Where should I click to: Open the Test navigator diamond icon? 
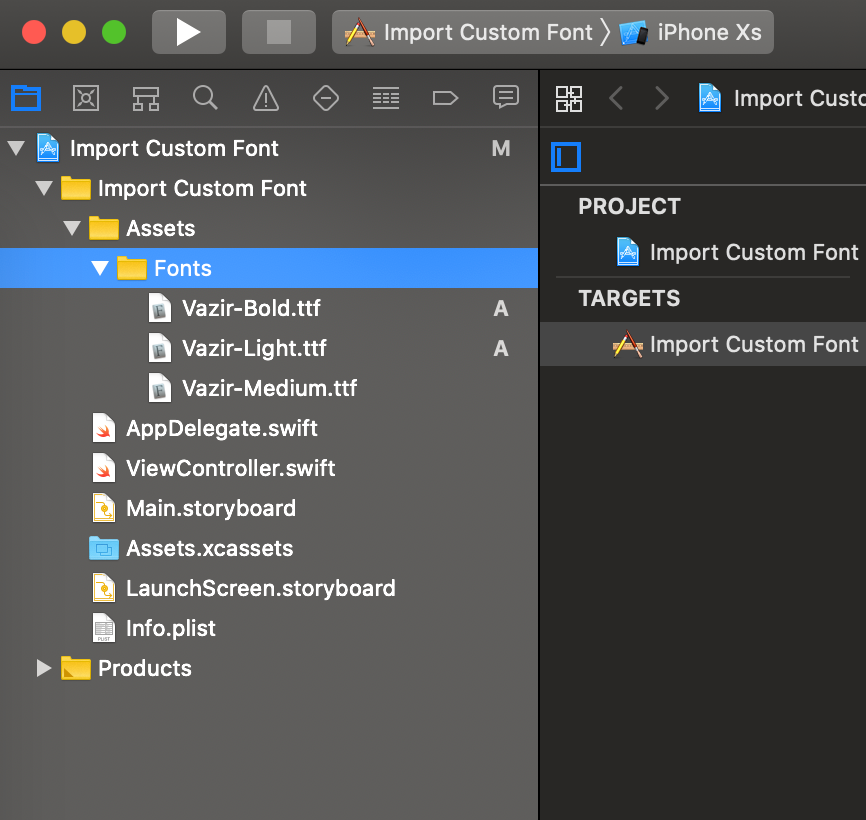click(325, 97)
